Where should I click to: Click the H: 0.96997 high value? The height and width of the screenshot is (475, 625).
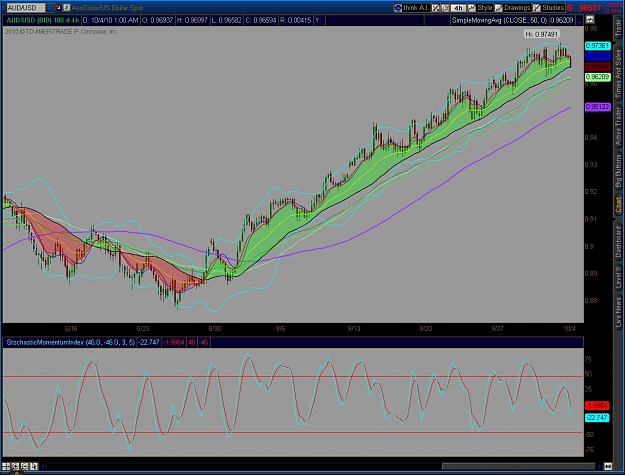tap(192, 20)
